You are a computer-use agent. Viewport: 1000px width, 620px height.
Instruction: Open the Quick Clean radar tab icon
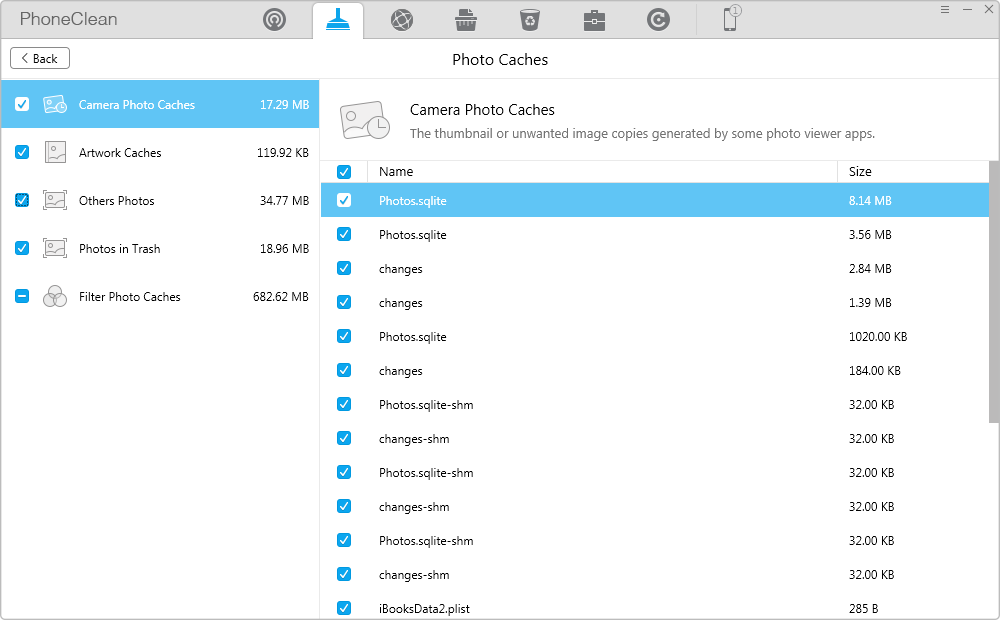pyautogui.click(x=274, y=20)
